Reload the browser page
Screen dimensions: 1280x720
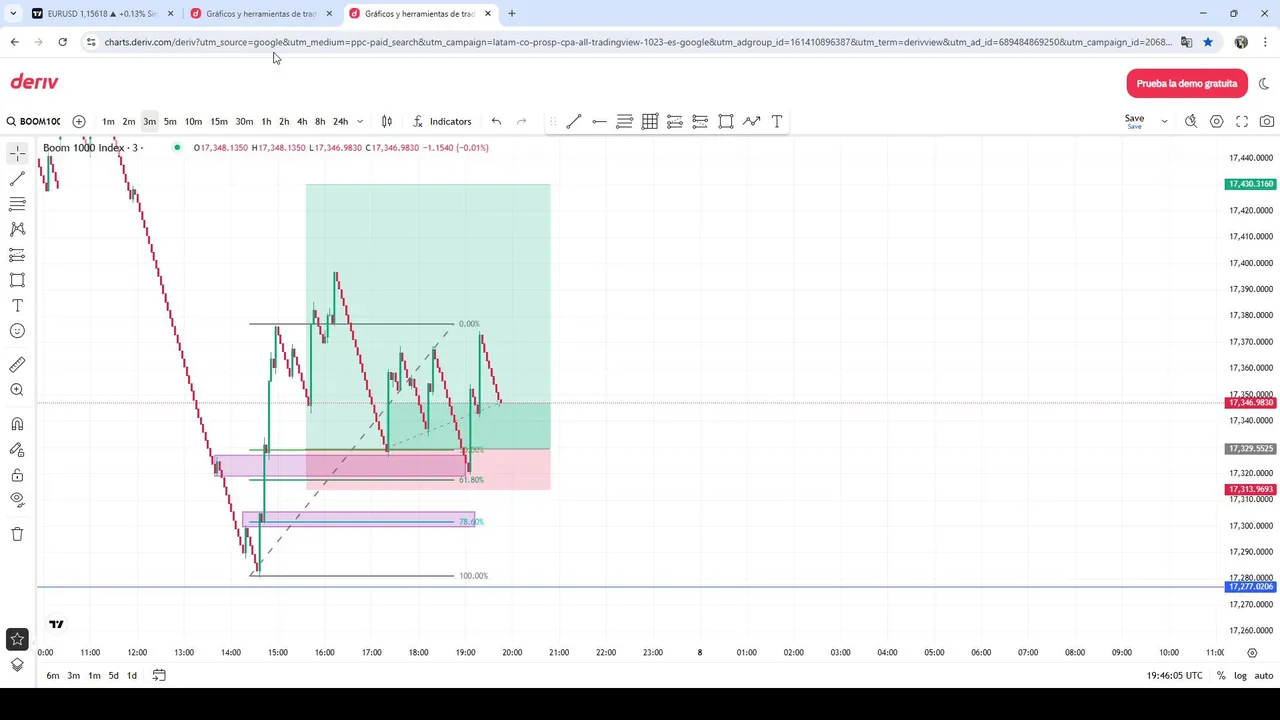coord(62,42)
